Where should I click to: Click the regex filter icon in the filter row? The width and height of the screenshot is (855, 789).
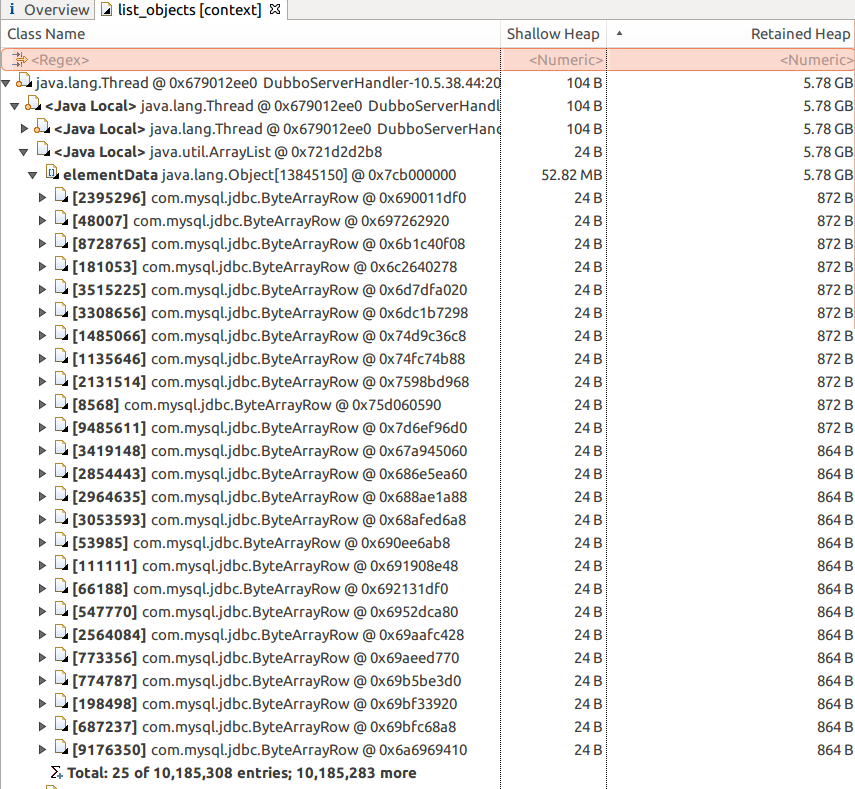(x=21, y=59)
